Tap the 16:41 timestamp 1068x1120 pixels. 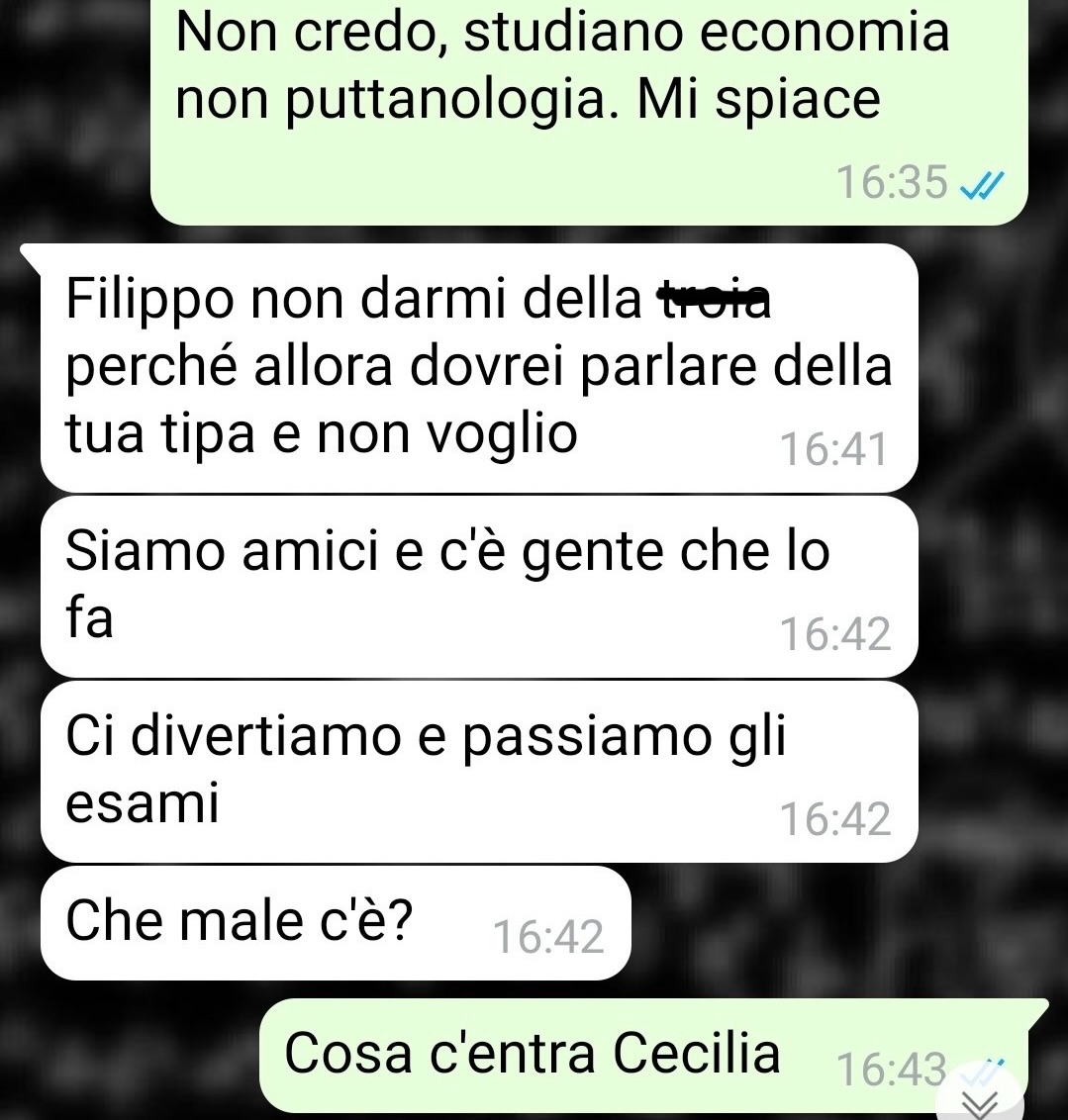click(833, 449)
